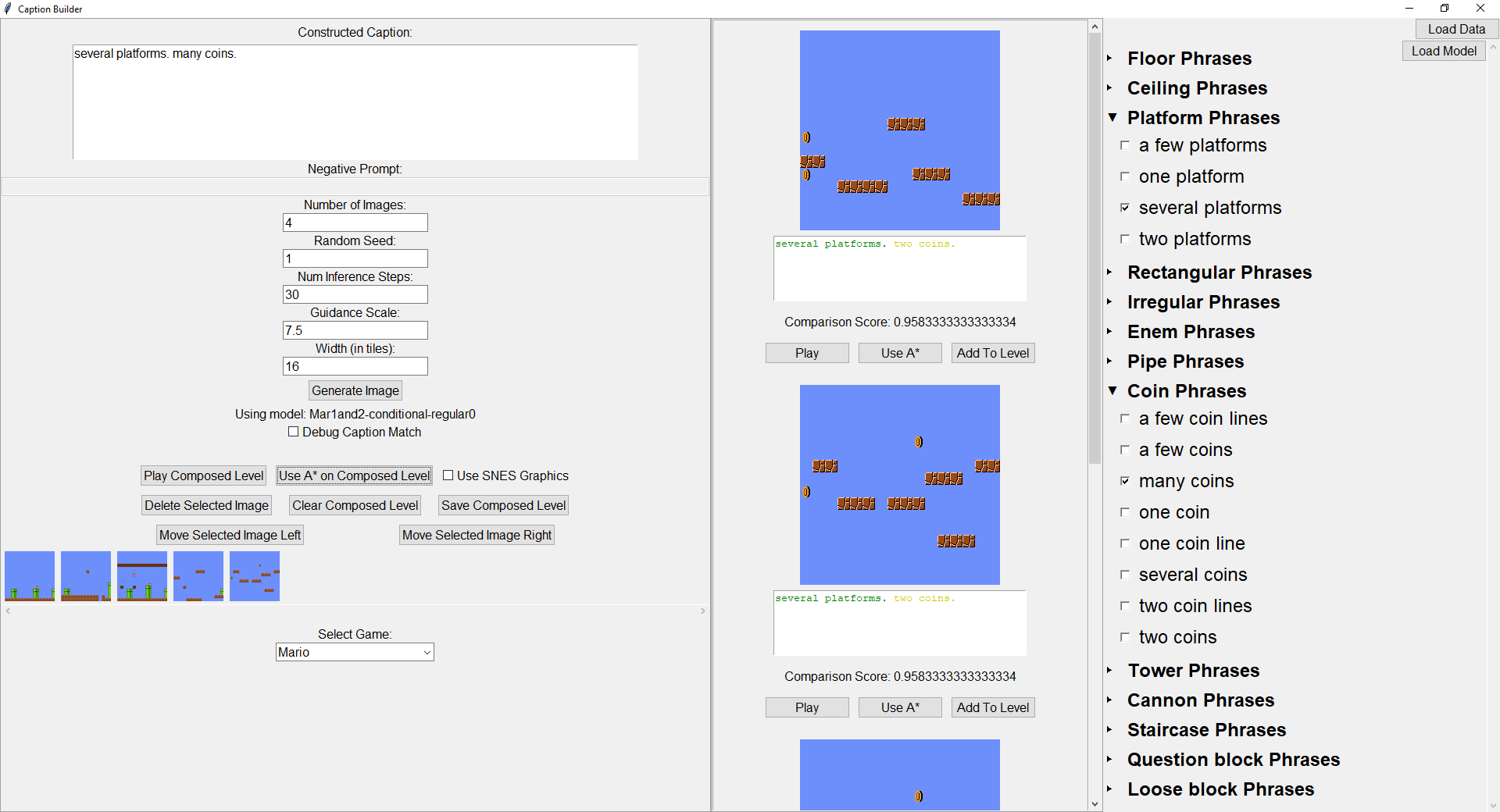Click Use A* on Composed Level
Viewport: 1500px width, 812px height.
[354, 475]
